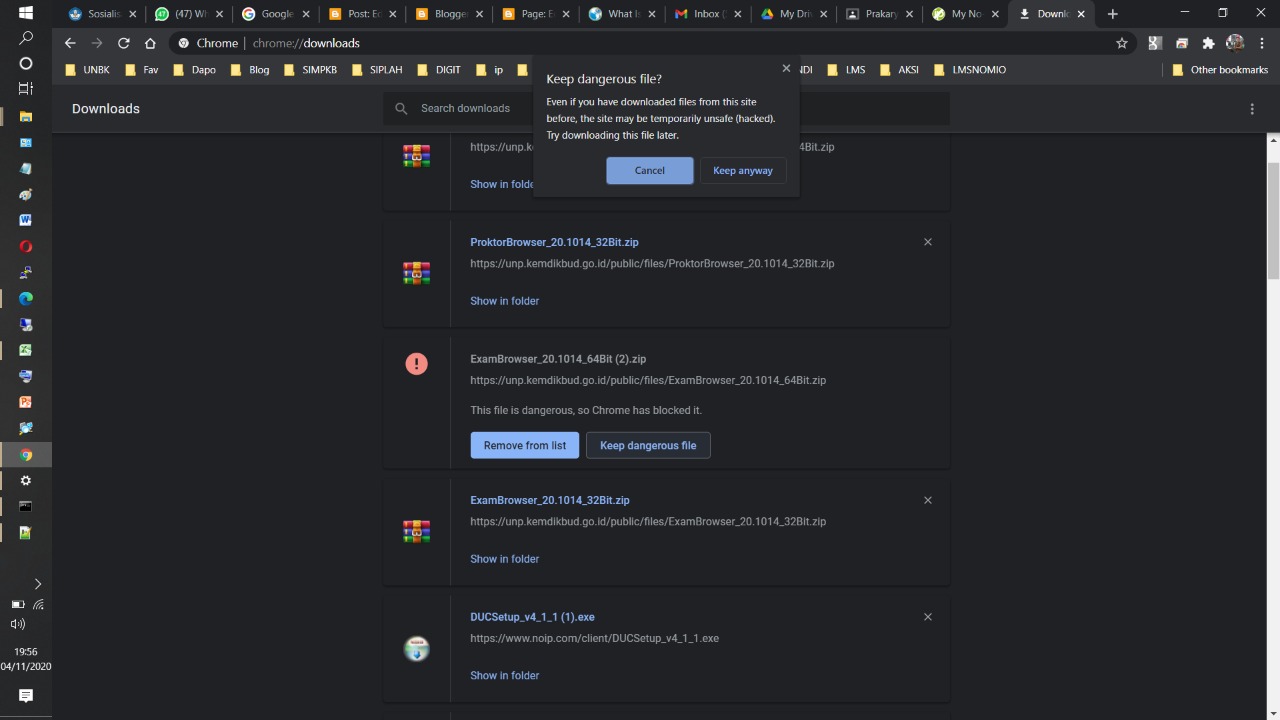The width and height of the screenshot is (1280, 720).
Task: Open Settings gear on the taskbar
Action: [x=26, y=481]
